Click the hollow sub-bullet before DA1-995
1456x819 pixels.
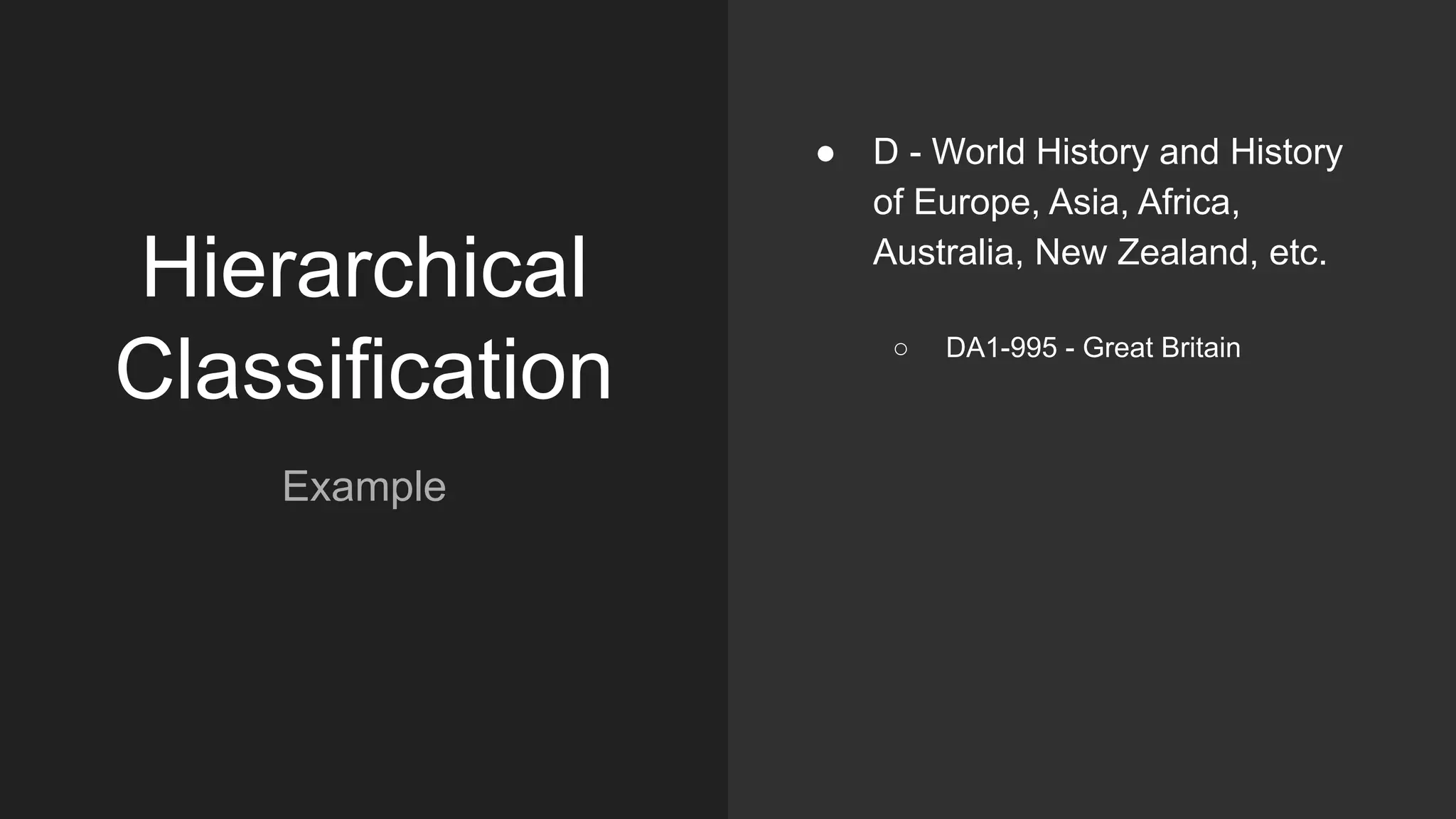click(x=901, y=349)
